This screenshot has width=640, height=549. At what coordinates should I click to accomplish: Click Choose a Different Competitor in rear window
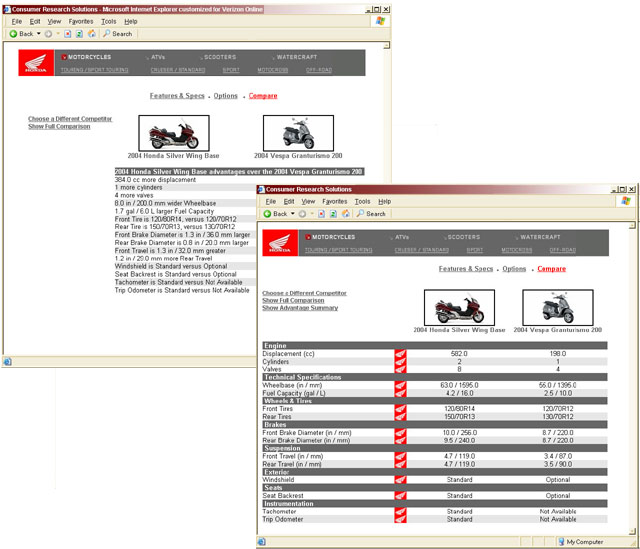70,119
